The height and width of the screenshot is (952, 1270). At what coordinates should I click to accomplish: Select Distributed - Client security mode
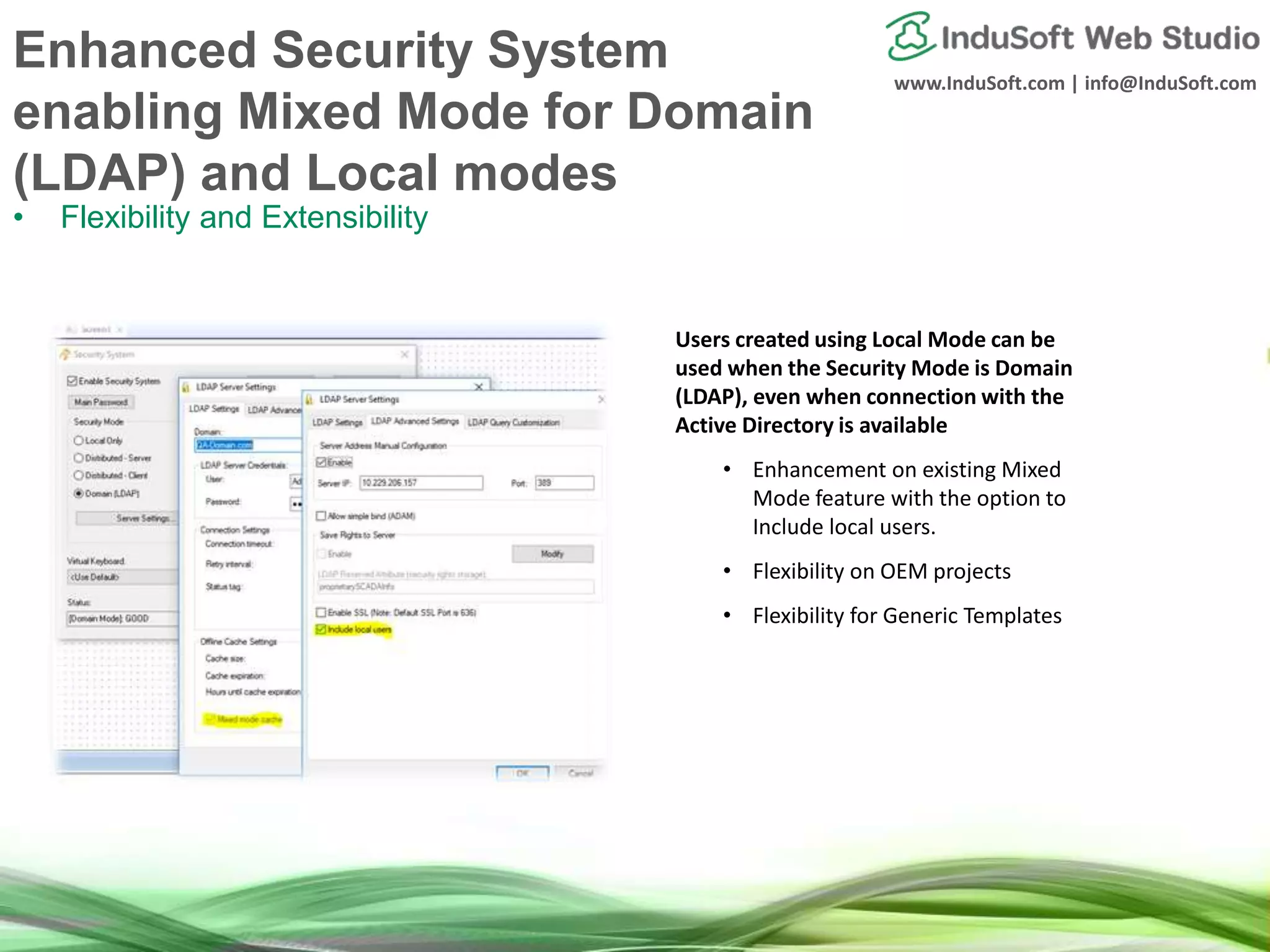click(79, 475)
